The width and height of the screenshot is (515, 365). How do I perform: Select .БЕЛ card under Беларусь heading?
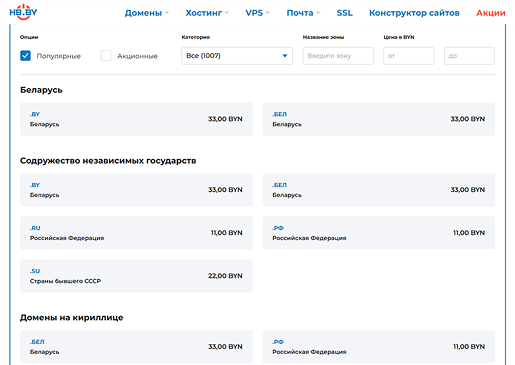click(379, 119)
